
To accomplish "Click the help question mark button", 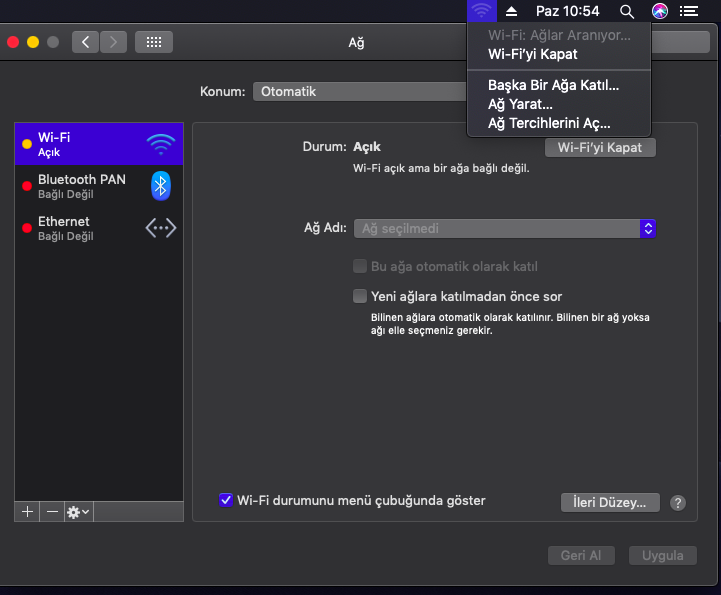I will 678,503.
